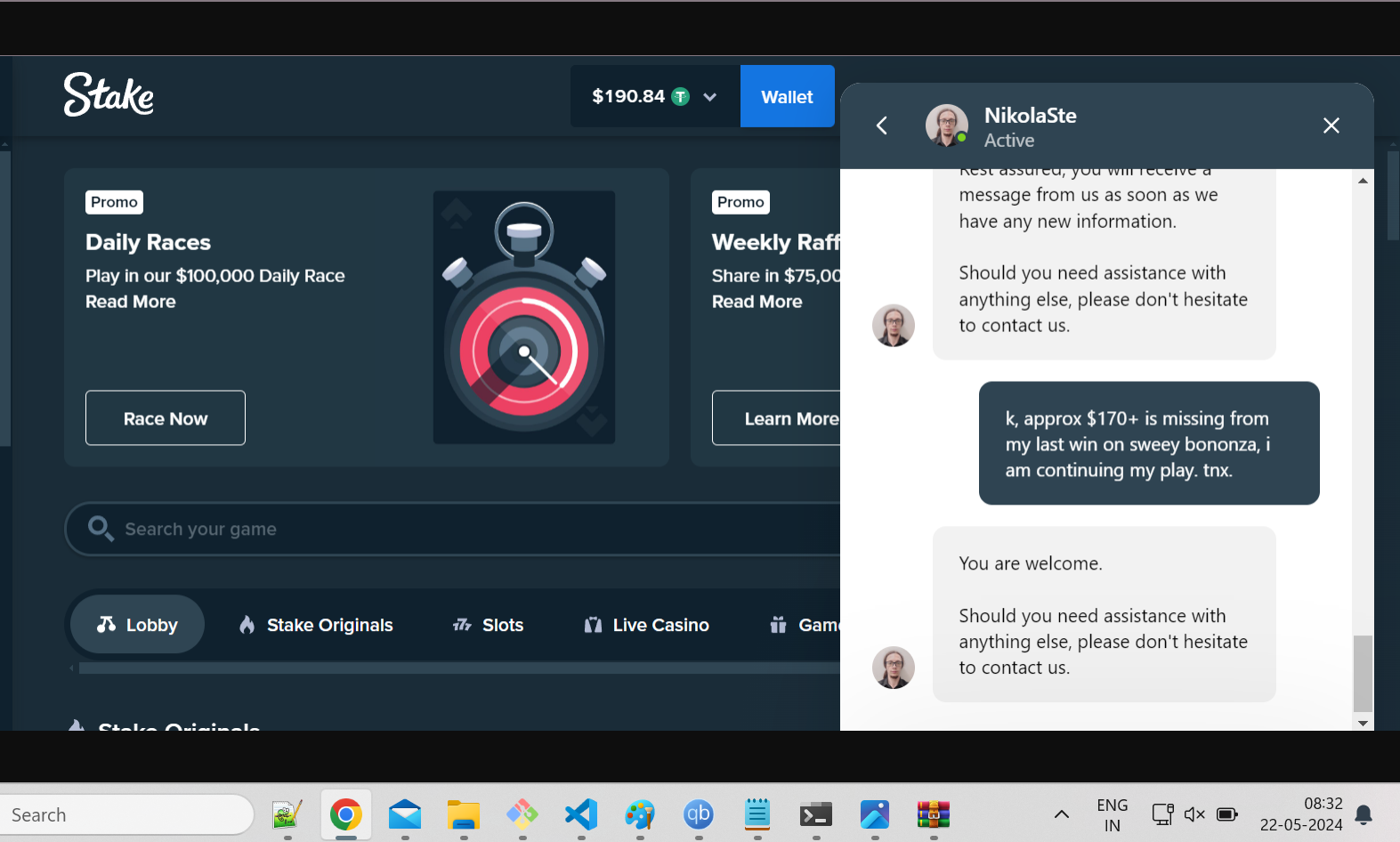Image resolution: width=1400 pixels, height=842 pixels.
Task: Focus the Search your game field
Action: [x=453, y=529]
